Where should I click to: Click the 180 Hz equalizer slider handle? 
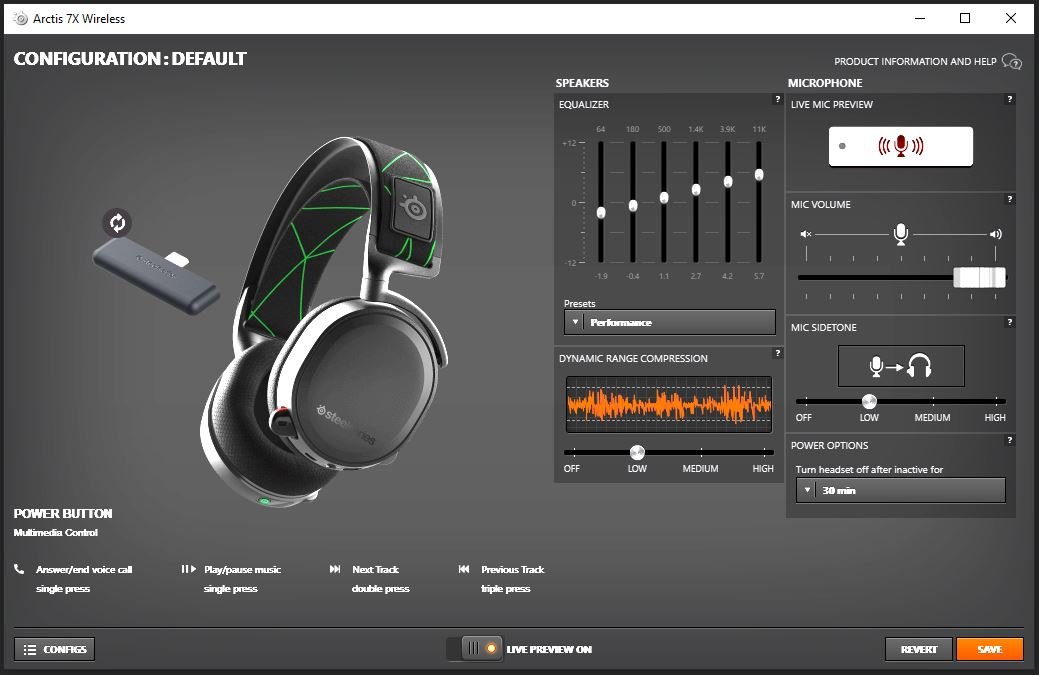tap(633, 205)
